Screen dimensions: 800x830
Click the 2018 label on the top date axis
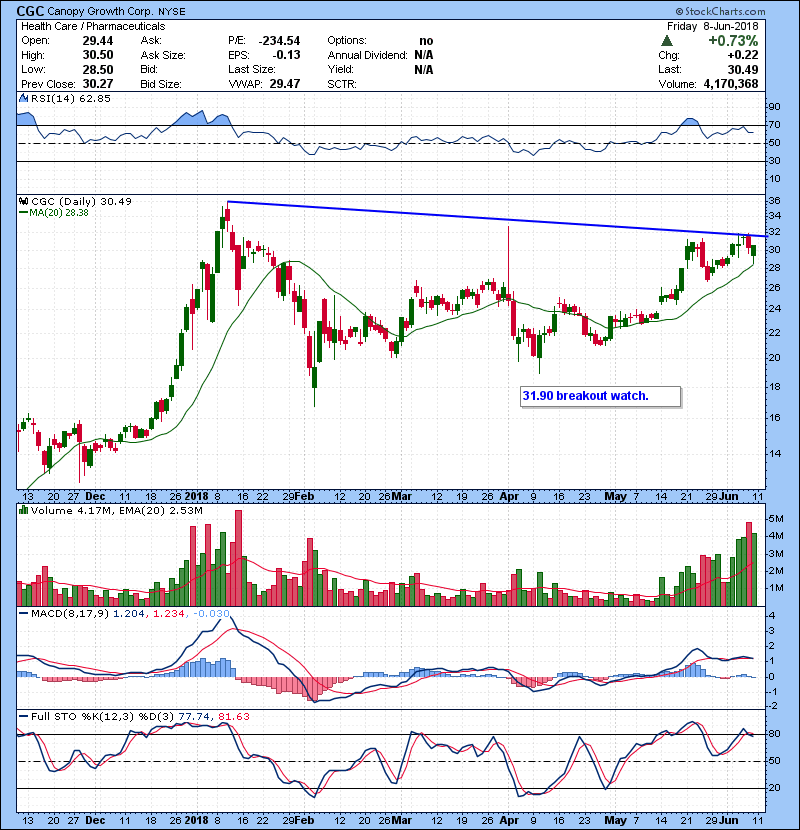[x=196, y=497]
